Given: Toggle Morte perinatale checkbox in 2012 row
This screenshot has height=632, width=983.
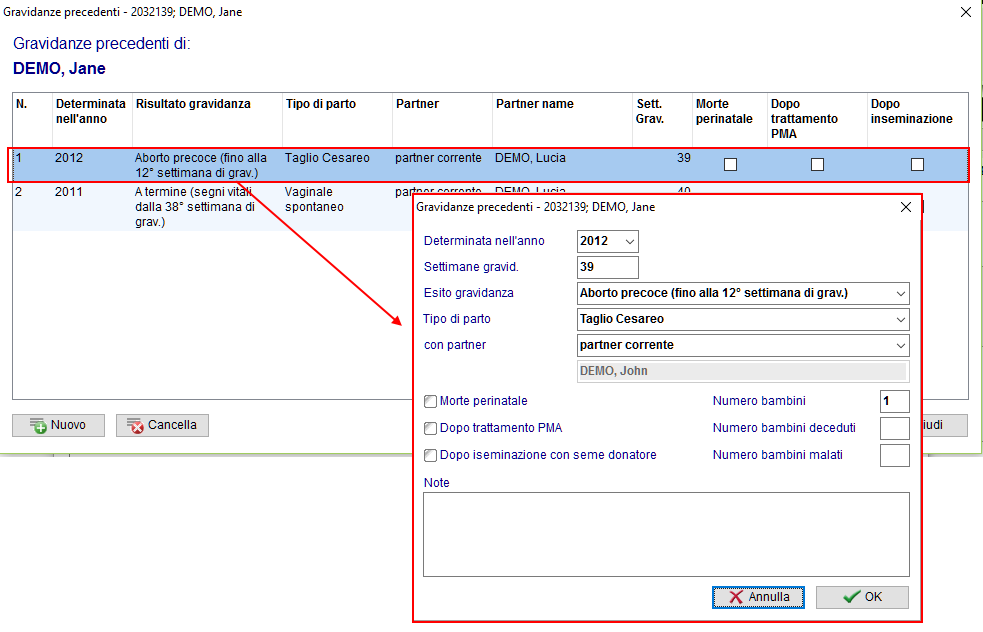Looking at the screenshot, I should [730, 164].
